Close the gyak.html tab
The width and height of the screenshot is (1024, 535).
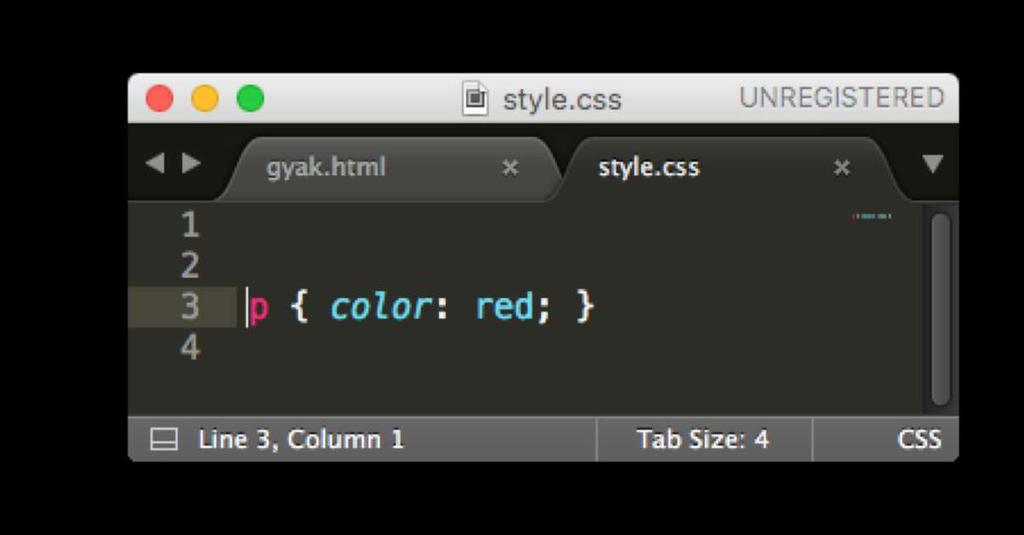[510, 168]
